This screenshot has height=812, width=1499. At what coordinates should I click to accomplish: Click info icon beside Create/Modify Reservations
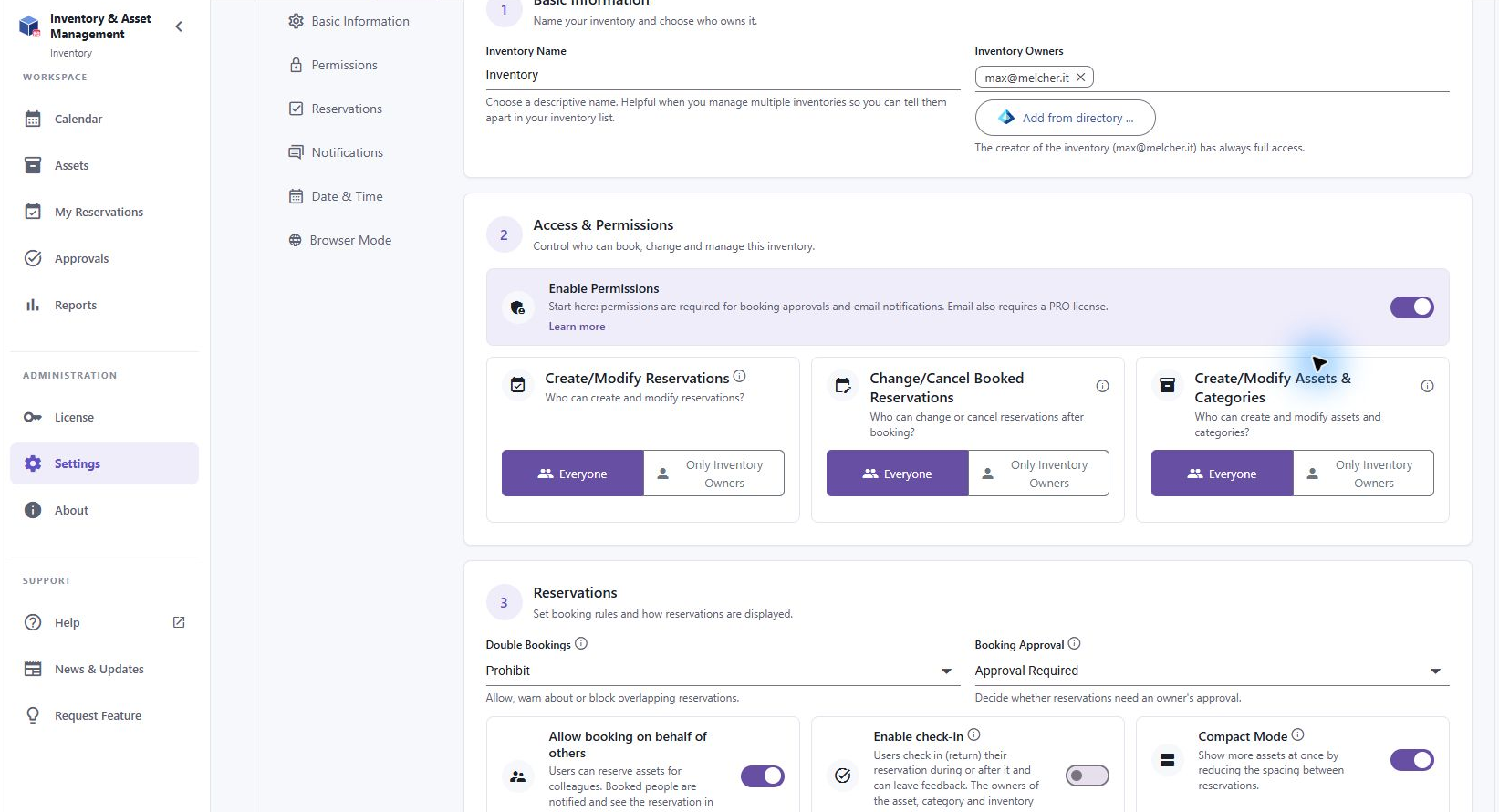(740, 376)
